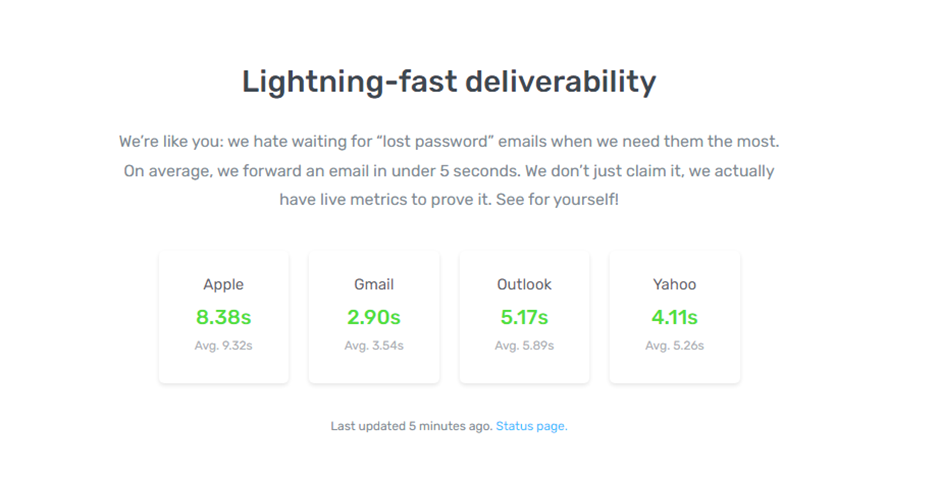The image size is (941, 477).
Task: Click the Outlook average 5.89s text
Action: tap(524, 346)
